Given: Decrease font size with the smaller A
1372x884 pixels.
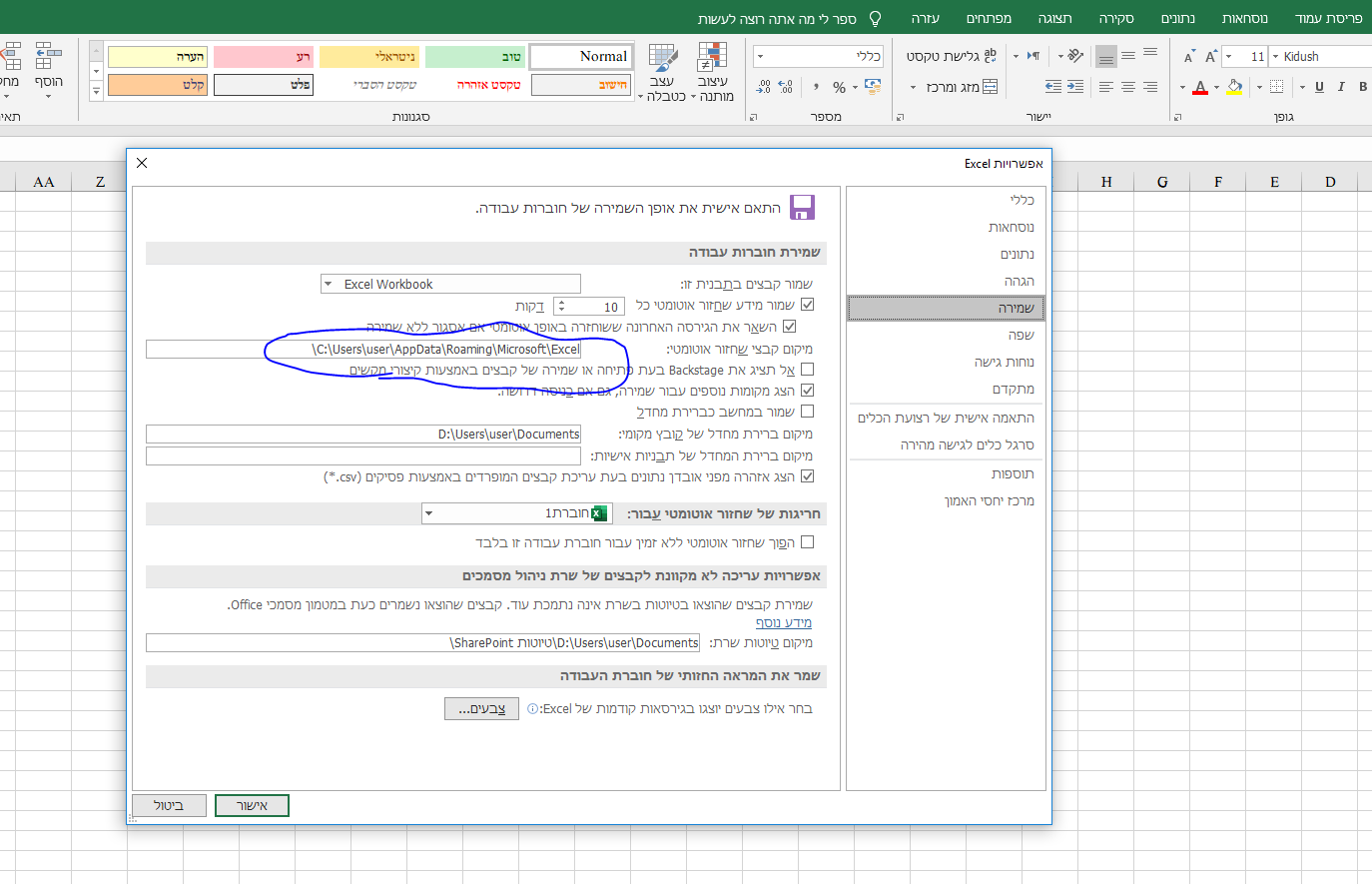Looking at the screenshot, I should tap(1188, 57).
